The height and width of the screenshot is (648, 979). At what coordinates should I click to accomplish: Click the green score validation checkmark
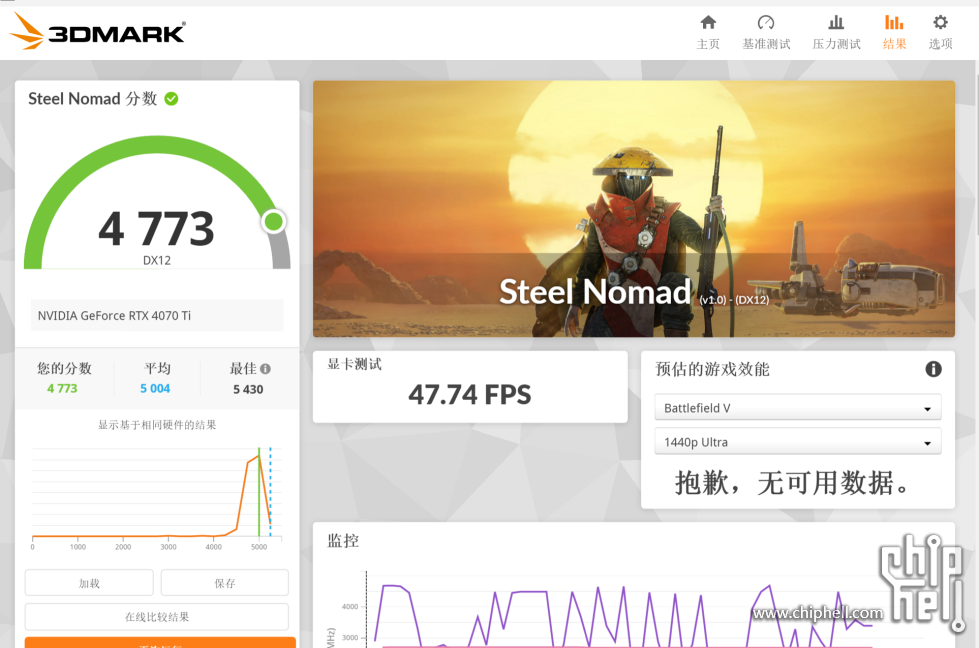pos(171,99)
